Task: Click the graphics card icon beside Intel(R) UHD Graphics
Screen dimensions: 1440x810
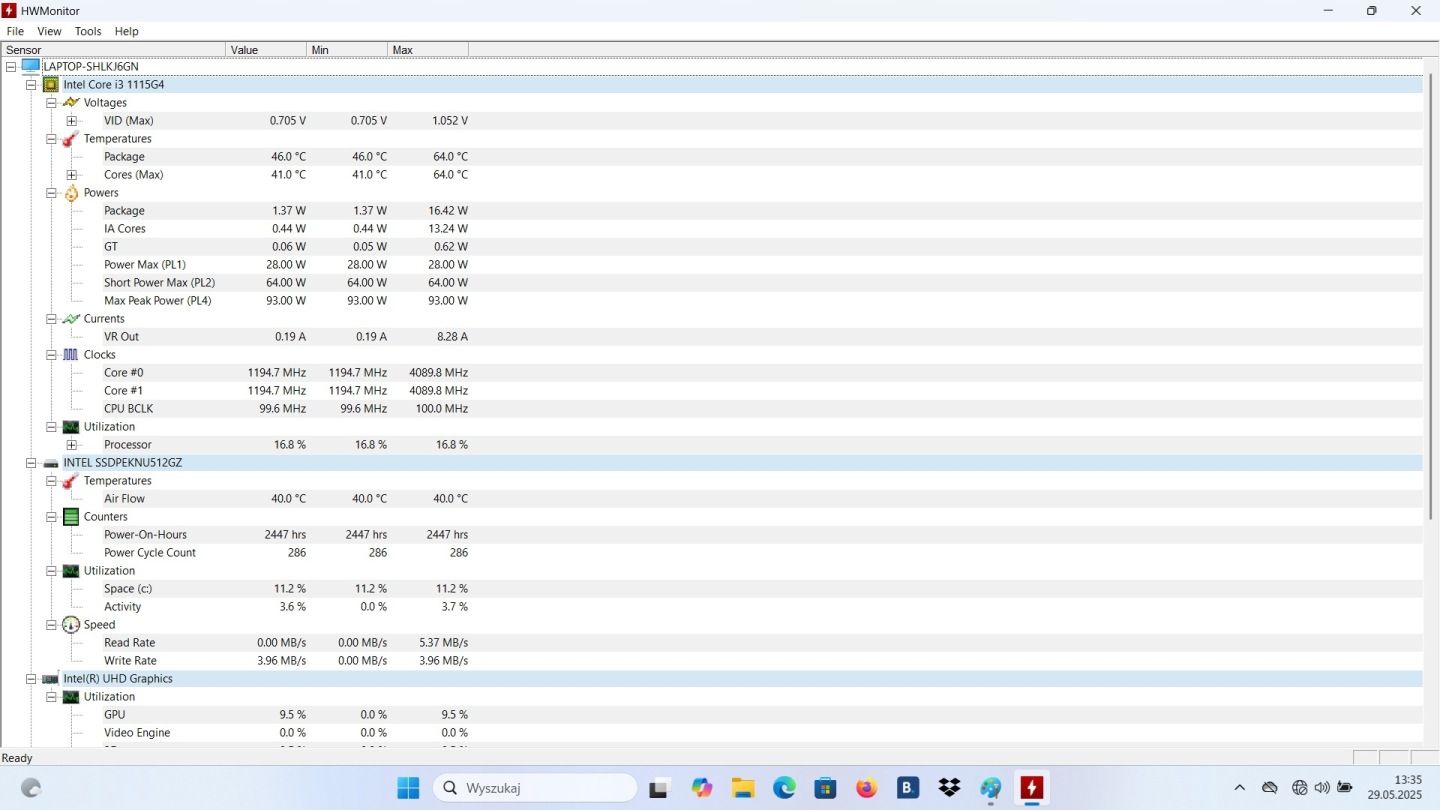Action: [51, 679]
